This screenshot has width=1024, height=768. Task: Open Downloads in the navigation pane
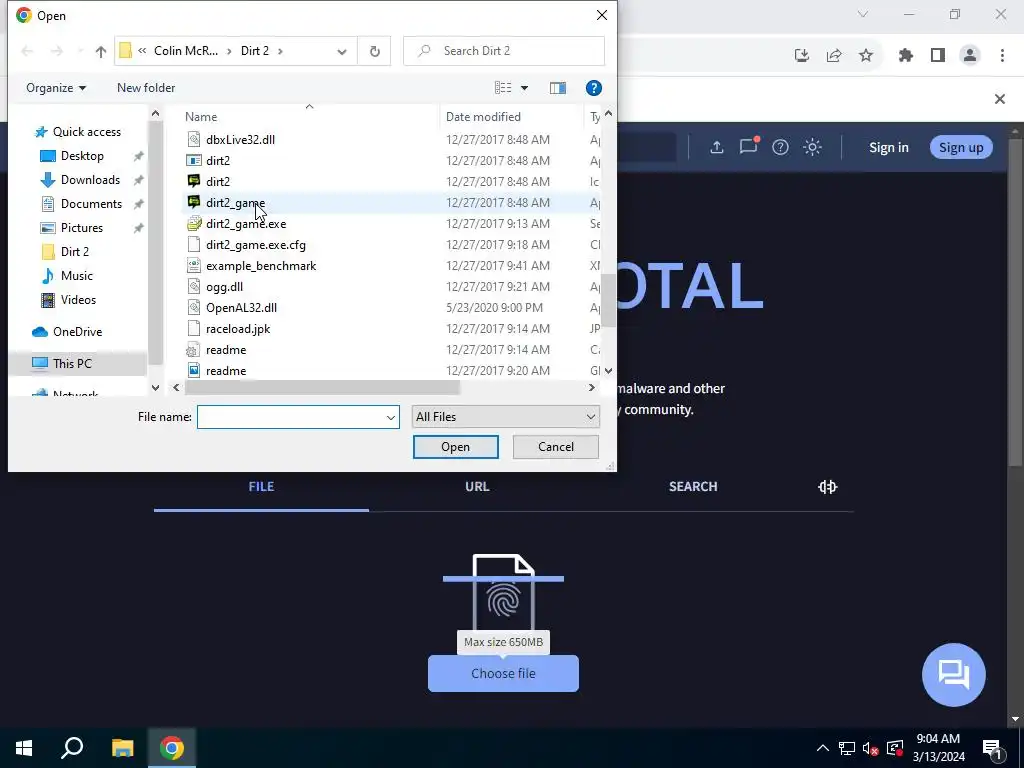pos(90,180)
